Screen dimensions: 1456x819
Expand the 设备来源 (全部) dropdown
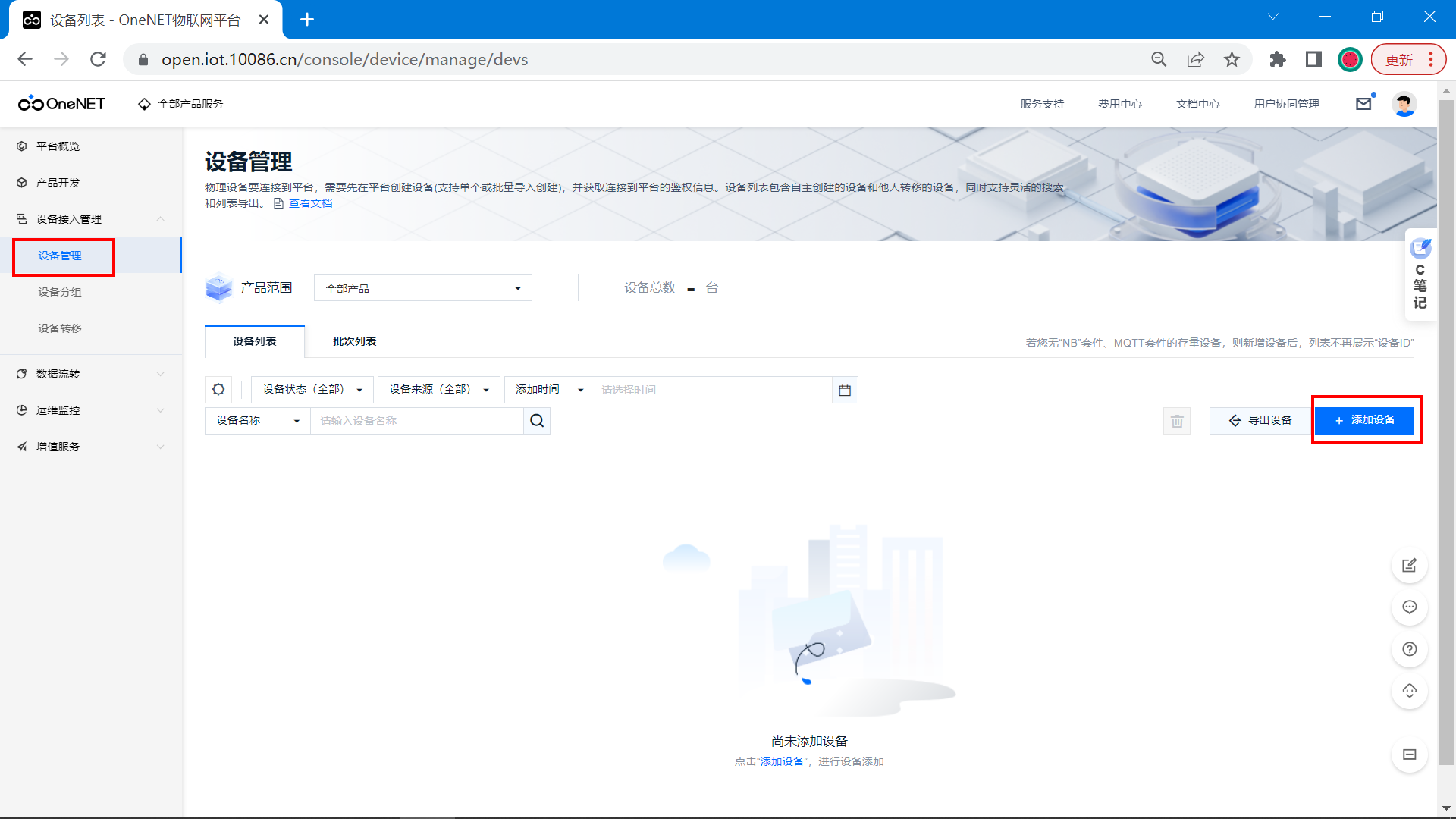tap(438, 390)
